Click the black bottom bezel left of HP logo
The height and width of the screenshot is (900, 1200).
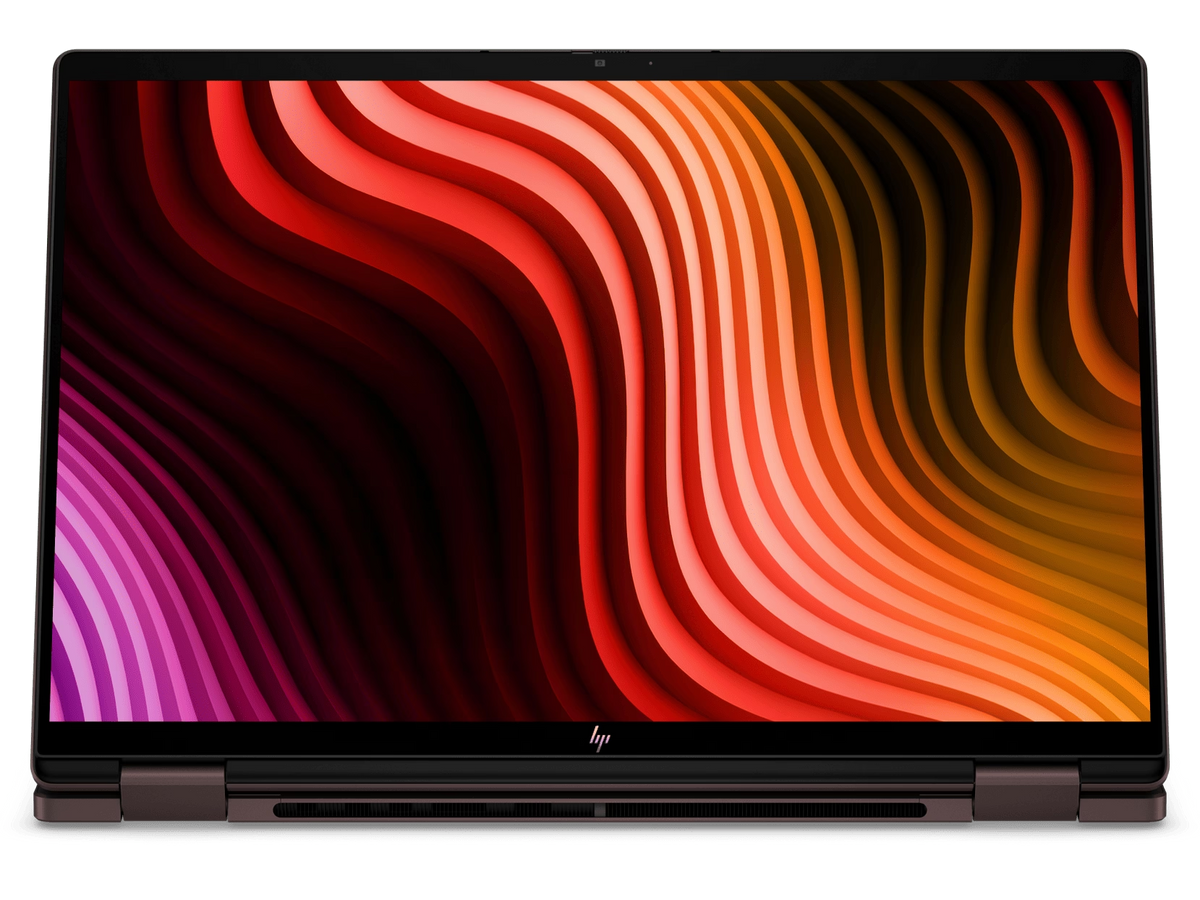pyautogui.click(x=320, y=740)
